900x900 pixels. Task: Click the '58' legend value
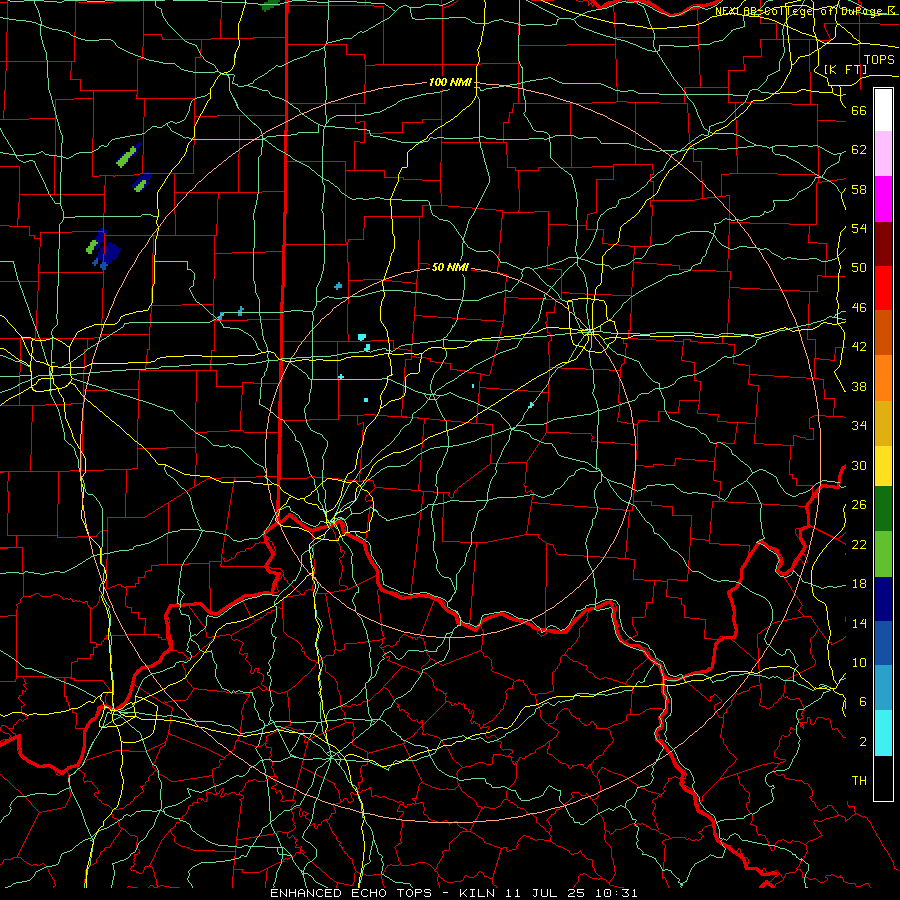[859, 189]
